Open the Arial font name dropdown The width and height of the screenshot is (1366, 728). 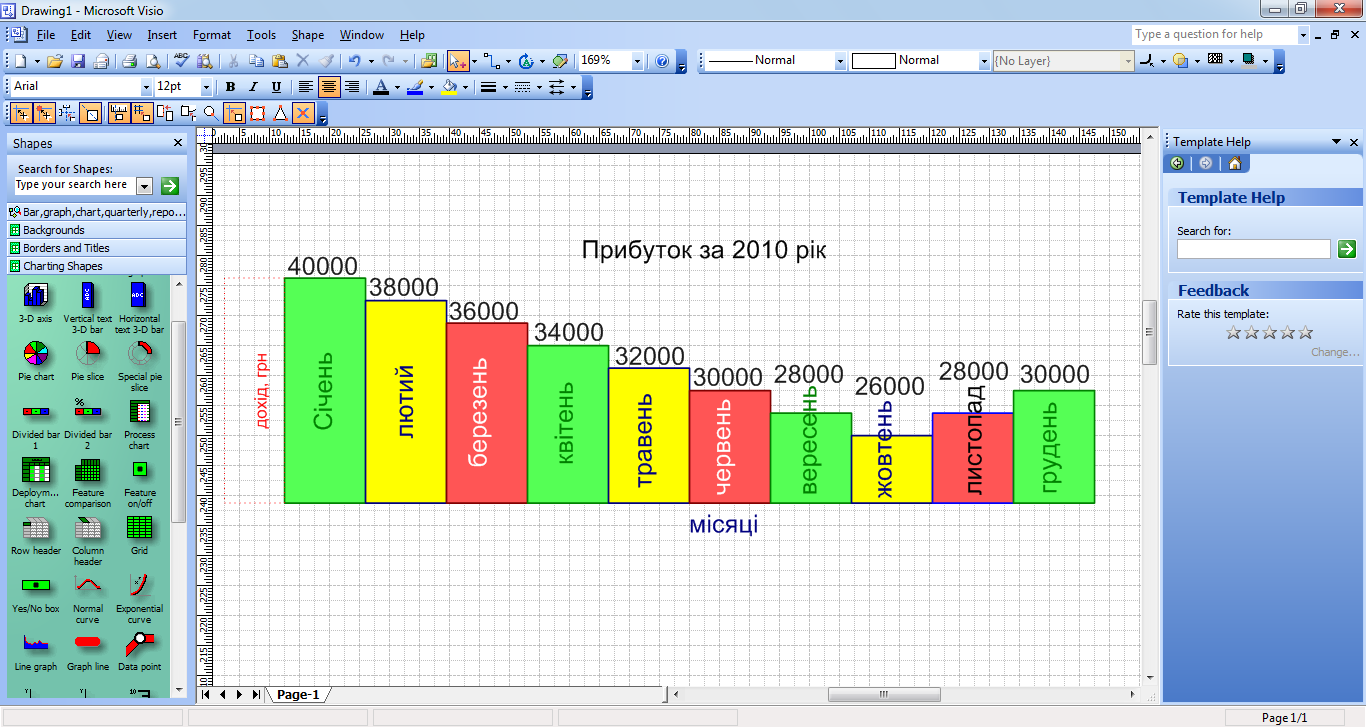click(145, 87)
